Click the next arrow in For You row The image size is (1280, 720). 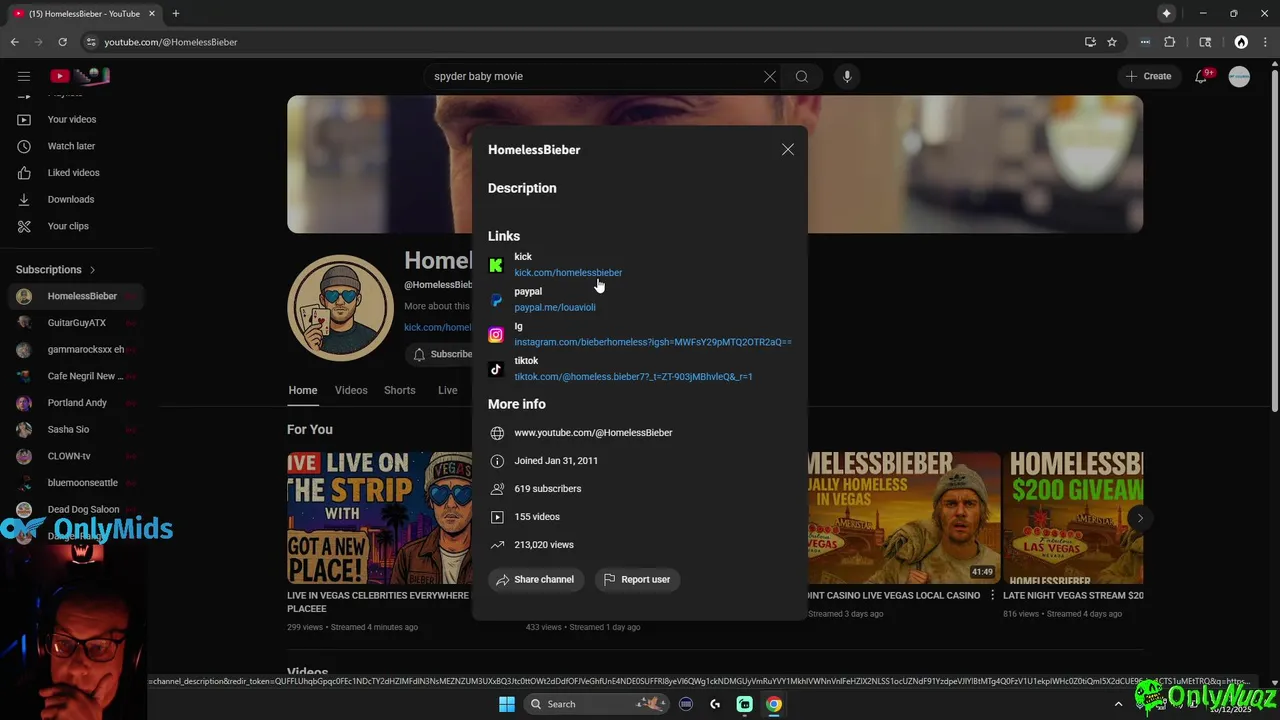tap(1140, 518)
